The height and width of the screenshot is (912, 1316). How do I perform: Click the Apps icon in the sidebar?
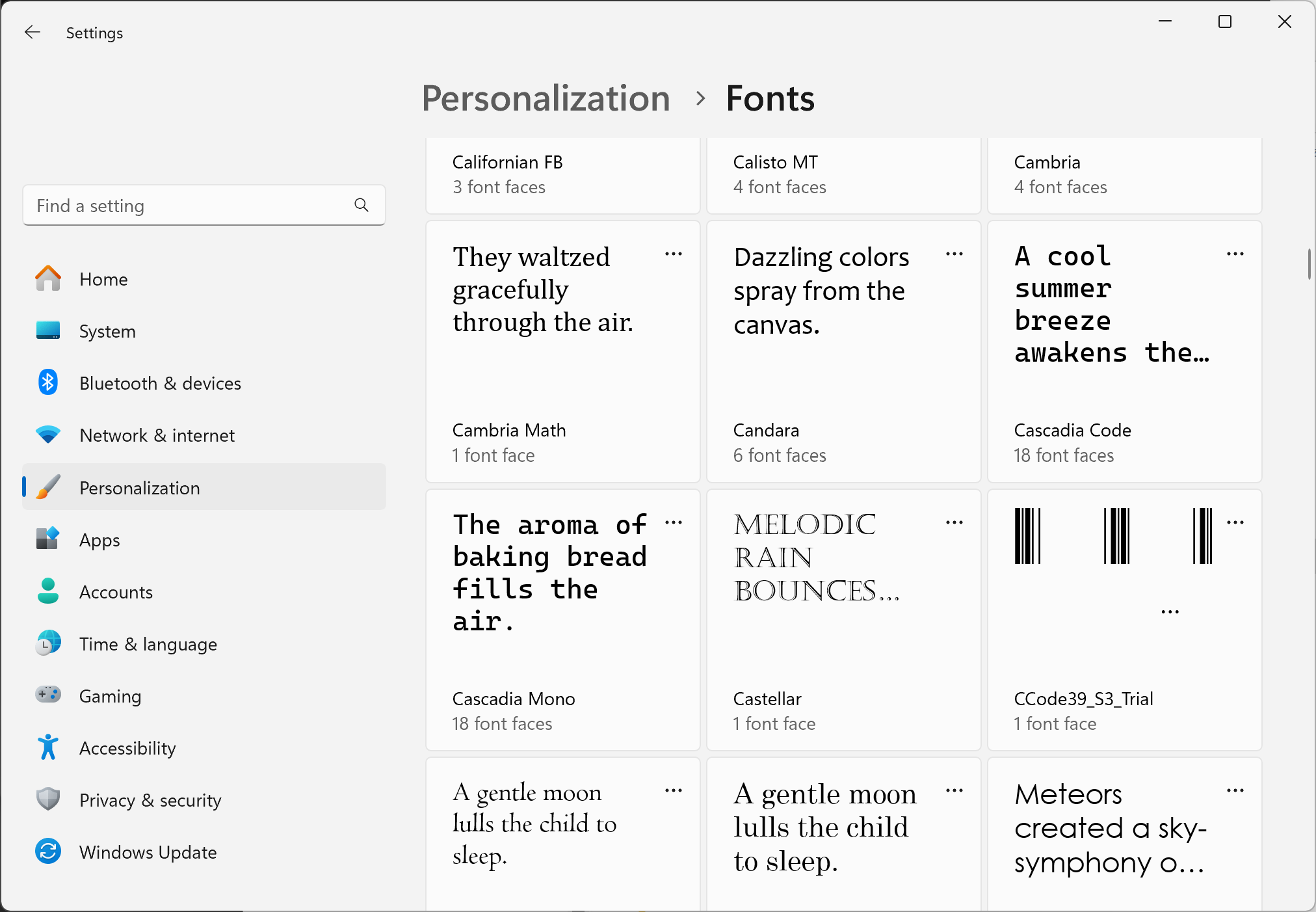click(48, 539)
